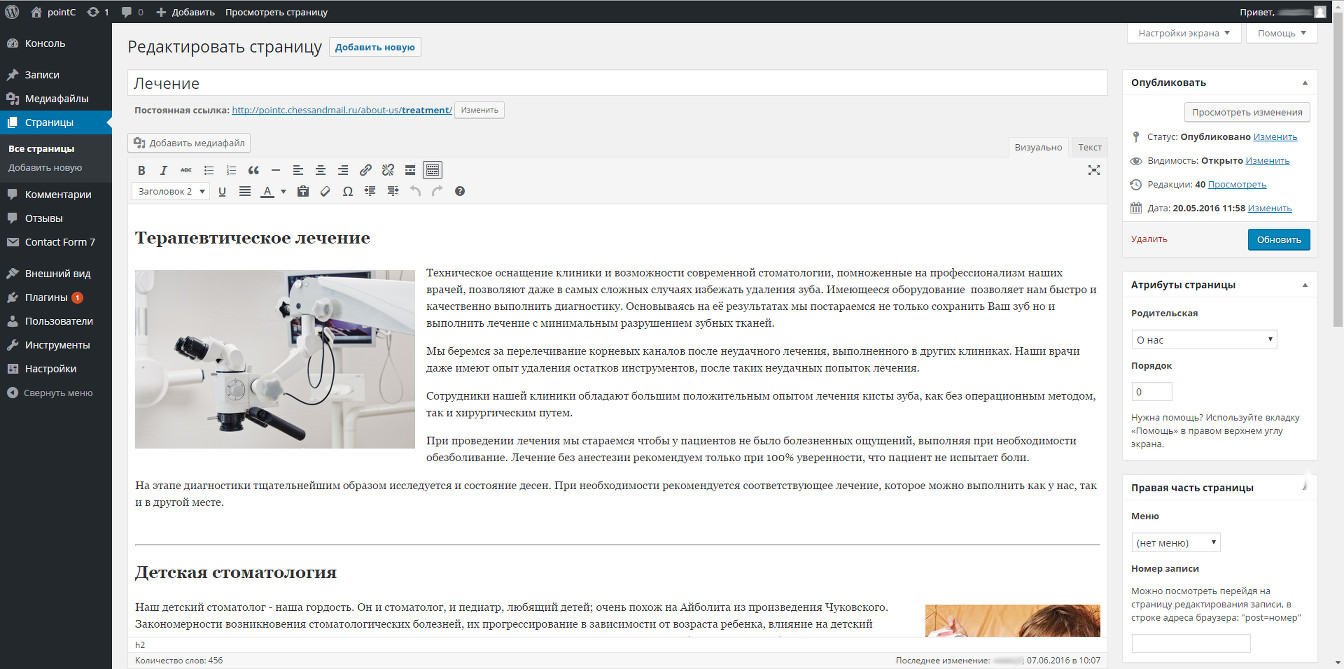Viewport: 1344px width, 669px height.
Task: Insert the Read More tag
Action: point(410,170)
